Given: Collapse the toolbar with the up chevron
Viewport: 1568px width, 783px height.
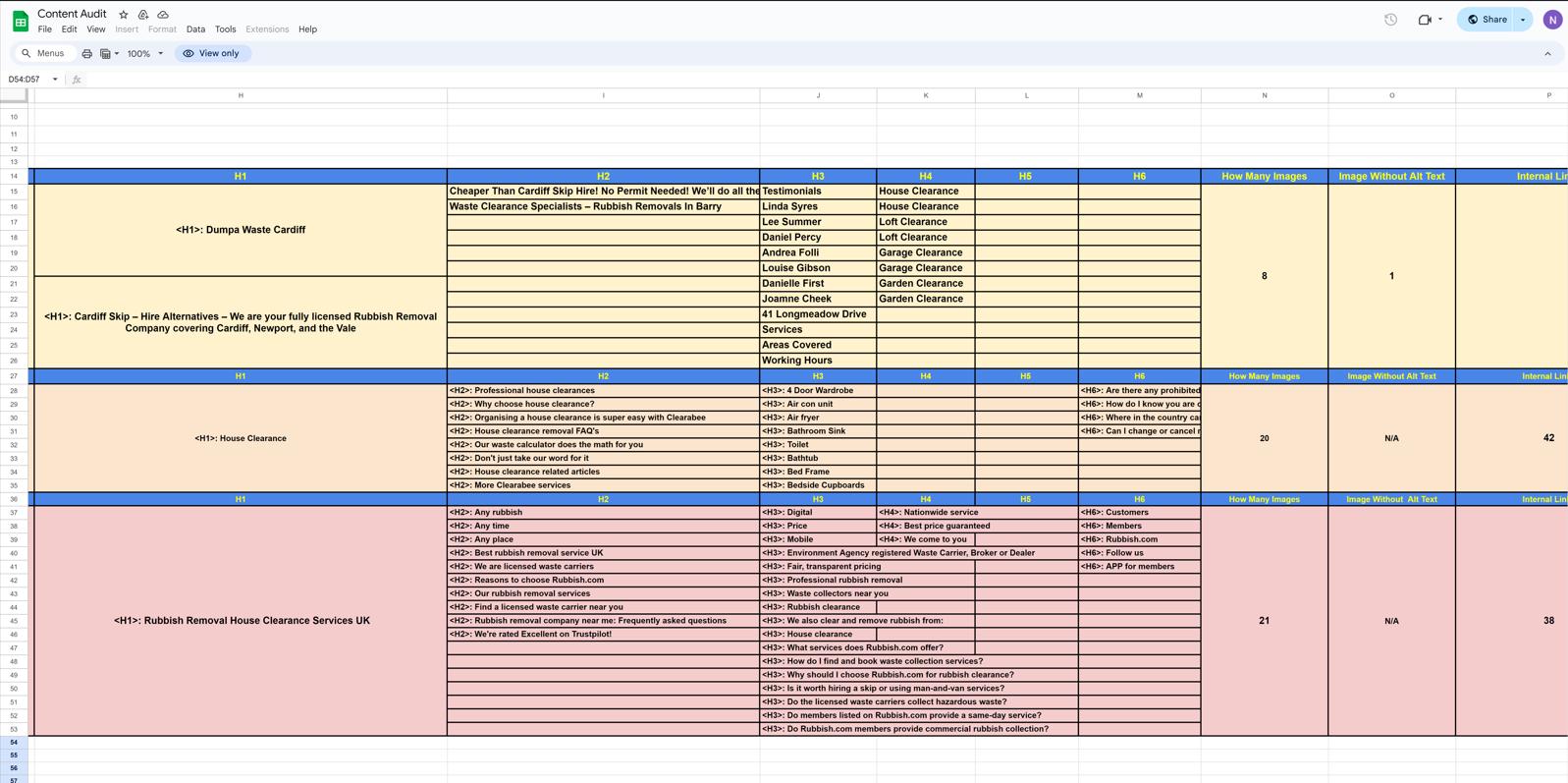Looking at the screenshot, I should click(1547, 54).
